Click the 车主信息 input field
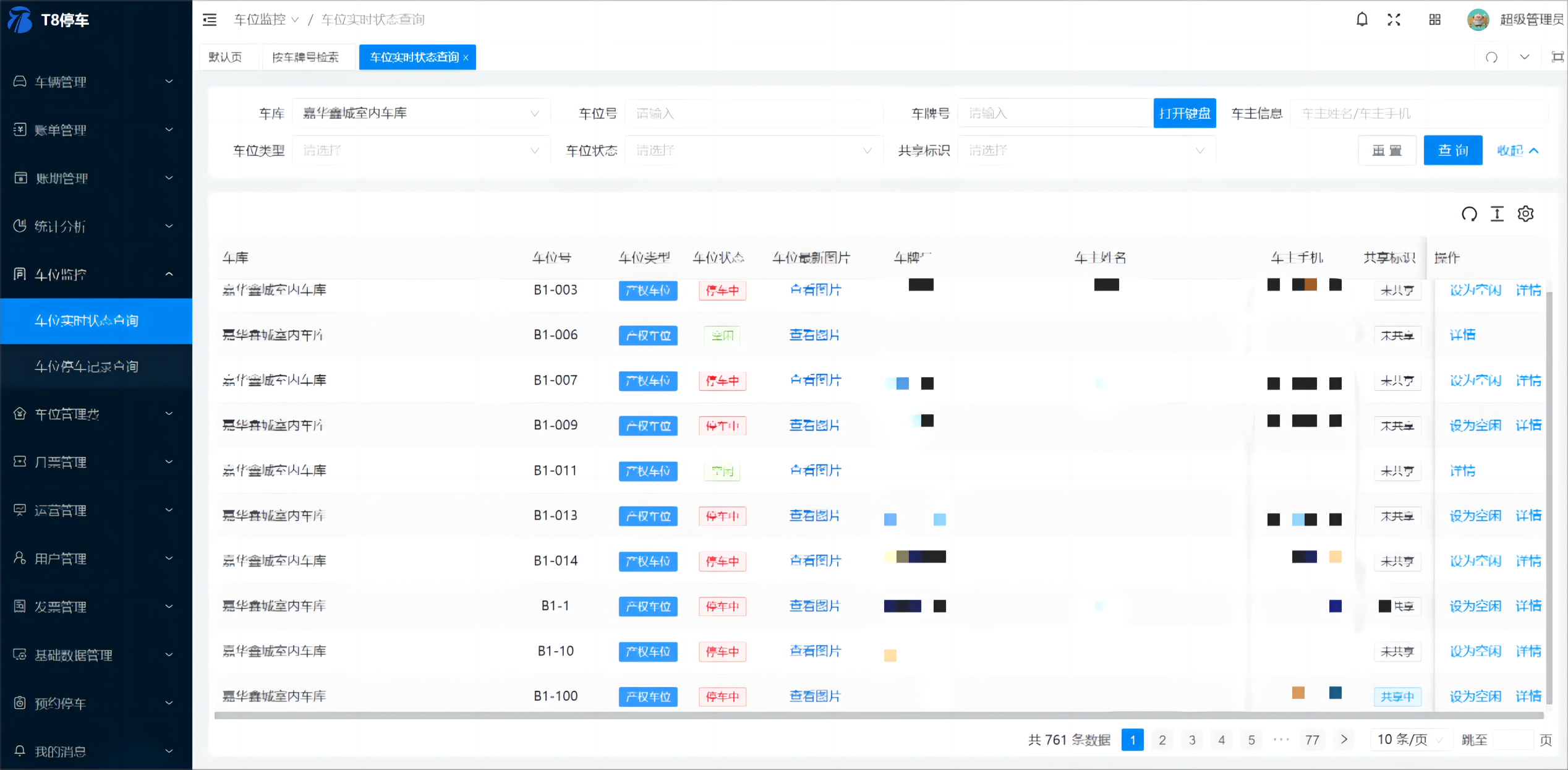The width and height of the screenshot is (1568, 770). coord(1420,113)
